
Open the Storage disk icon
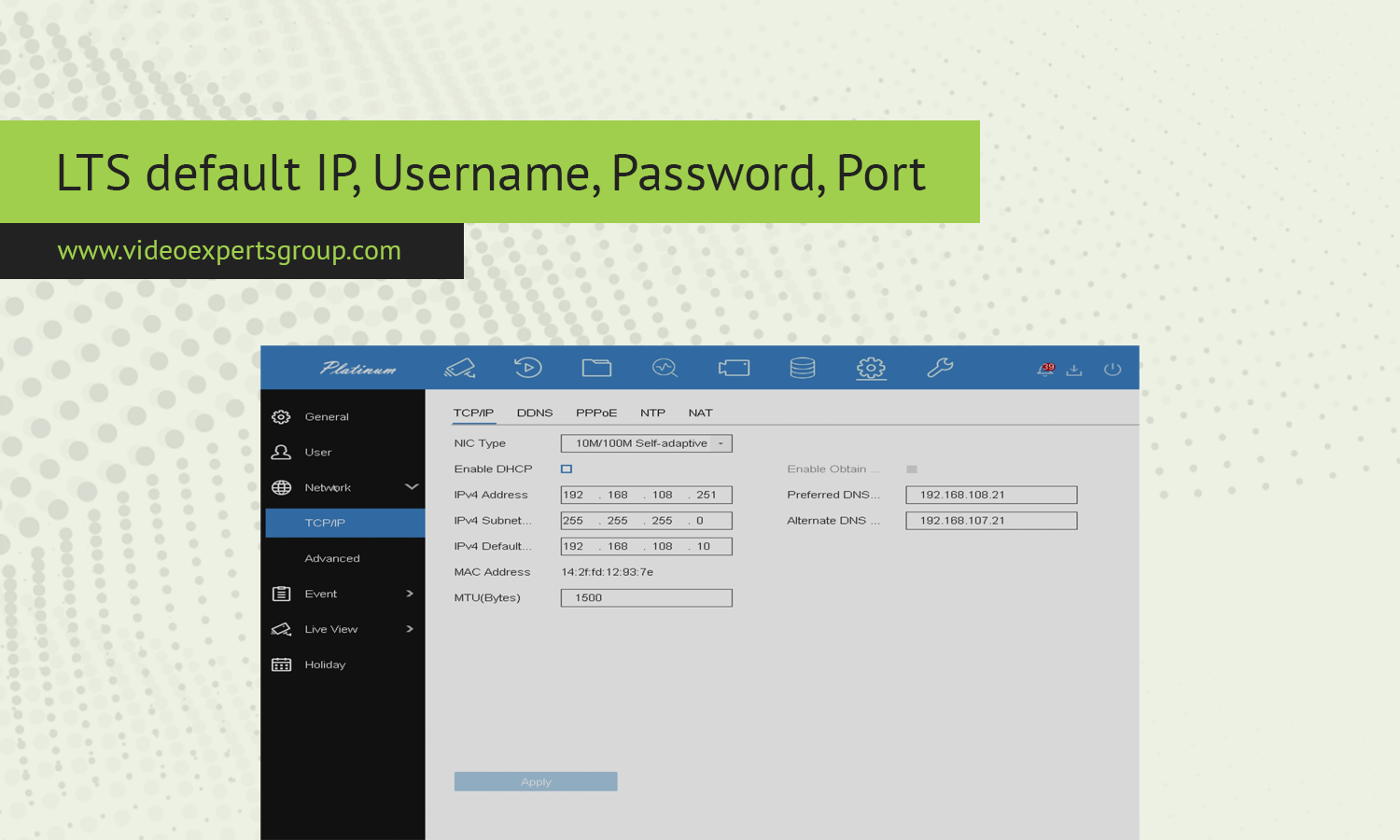point(803,368)
